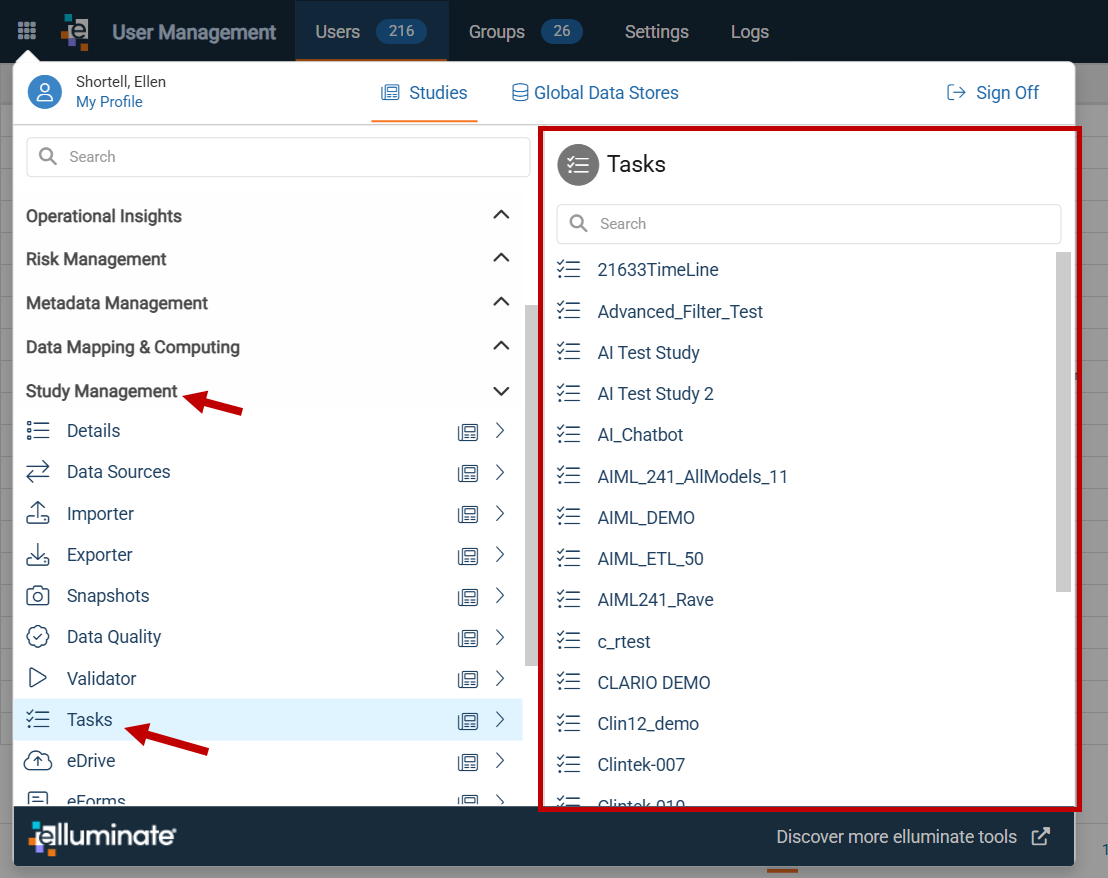The height and width of the screenshot is (878, 1108).
Task: Click the Sign Off link
Action: [992, 93]
